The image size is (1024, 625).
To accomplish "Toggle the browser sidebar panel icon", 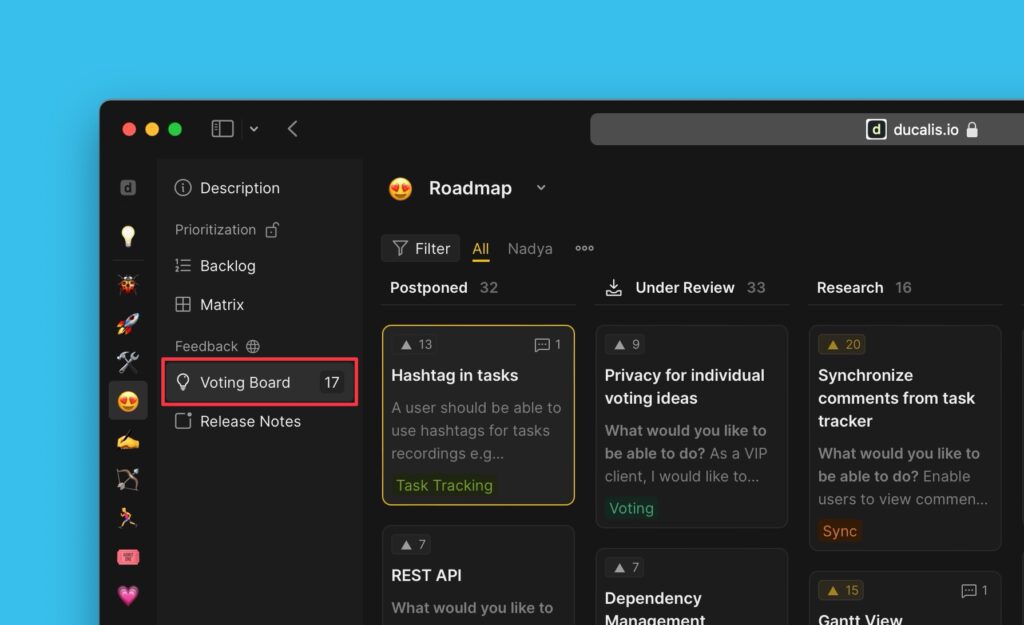I will pos(222,129).
